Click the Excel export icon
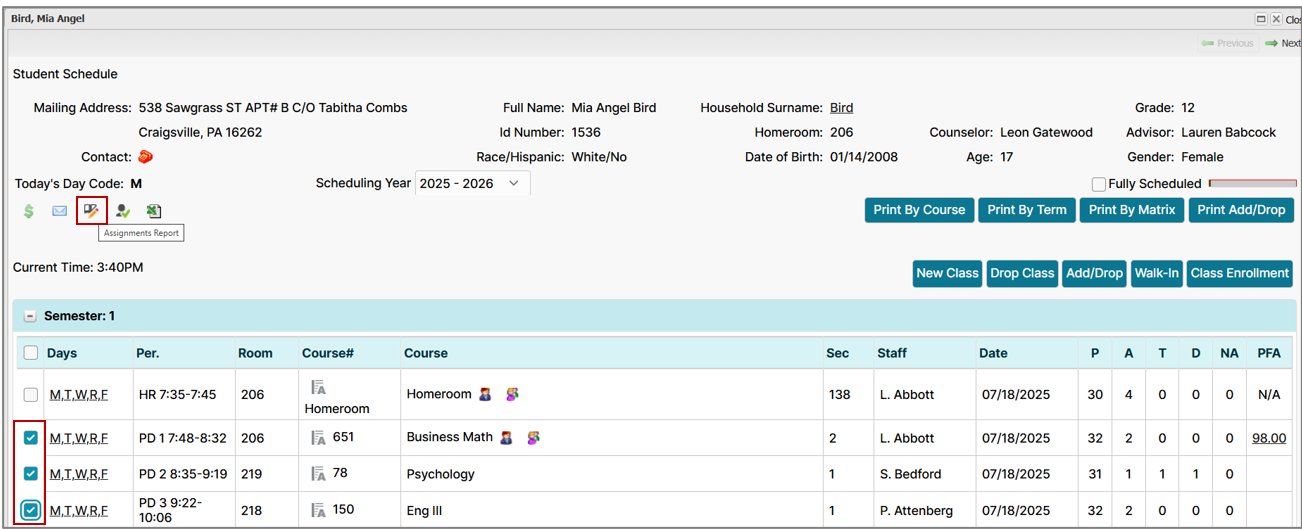The height and width of the screenshot is (529, 1302). point(153,211)
